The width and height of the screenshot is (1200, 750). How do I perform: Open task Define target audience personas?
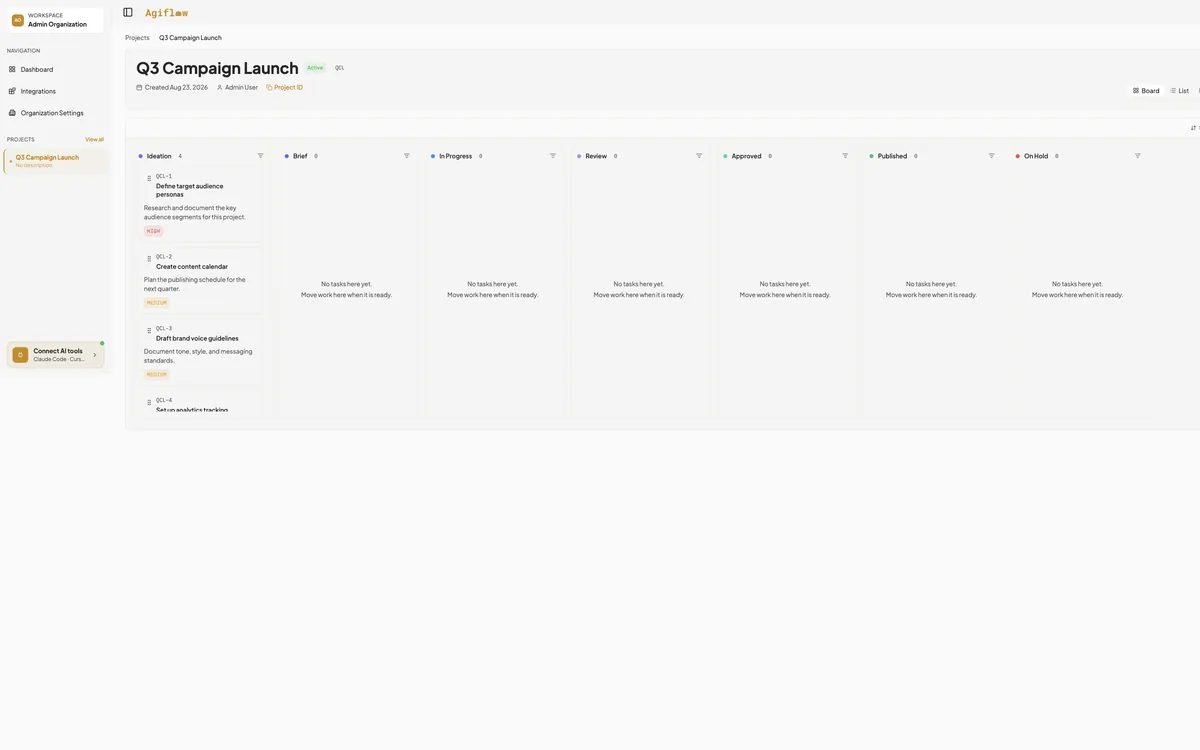point(190,190)
